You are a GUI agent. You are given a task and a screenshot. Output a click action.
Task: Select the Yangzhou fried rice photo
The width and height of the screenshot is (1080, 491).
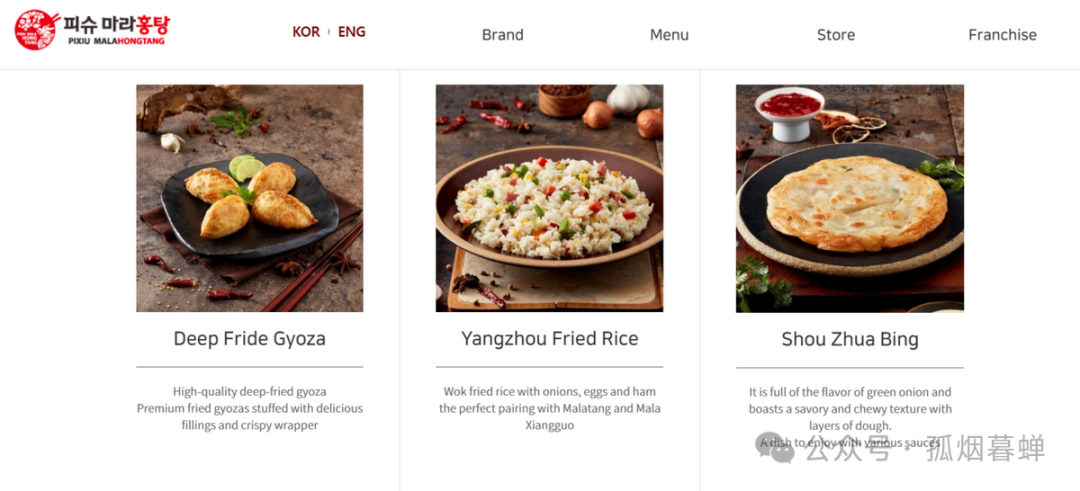coord(550,198)
